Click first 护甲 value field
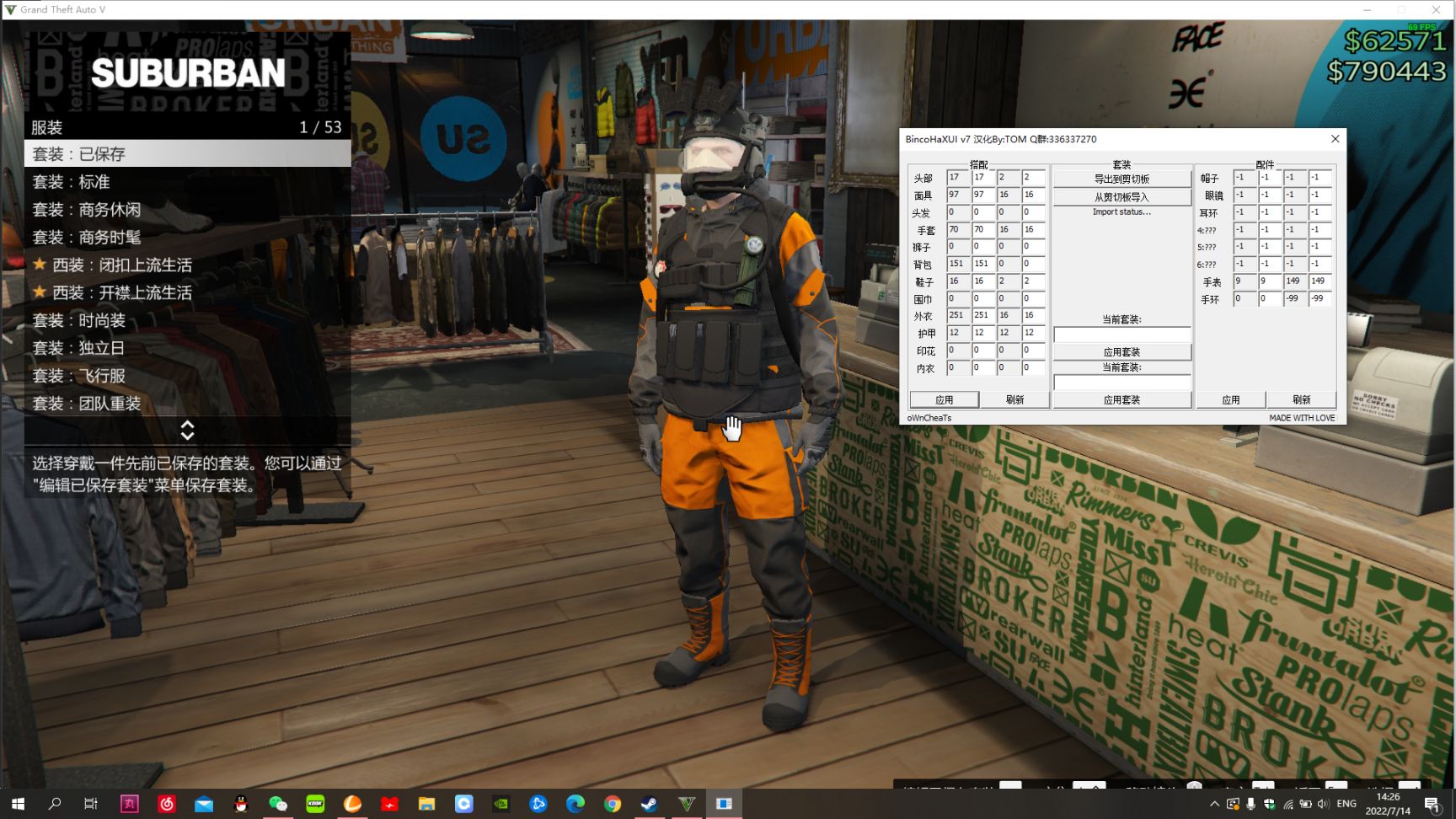This screenshot has width=1456, height=819. 958,333
